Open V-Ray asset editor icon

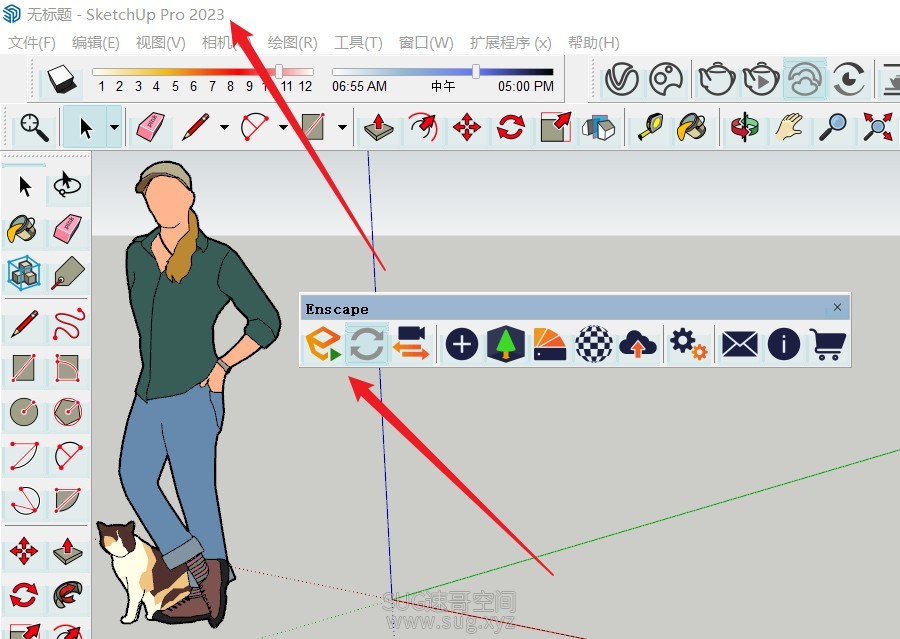tap(622, 79)
